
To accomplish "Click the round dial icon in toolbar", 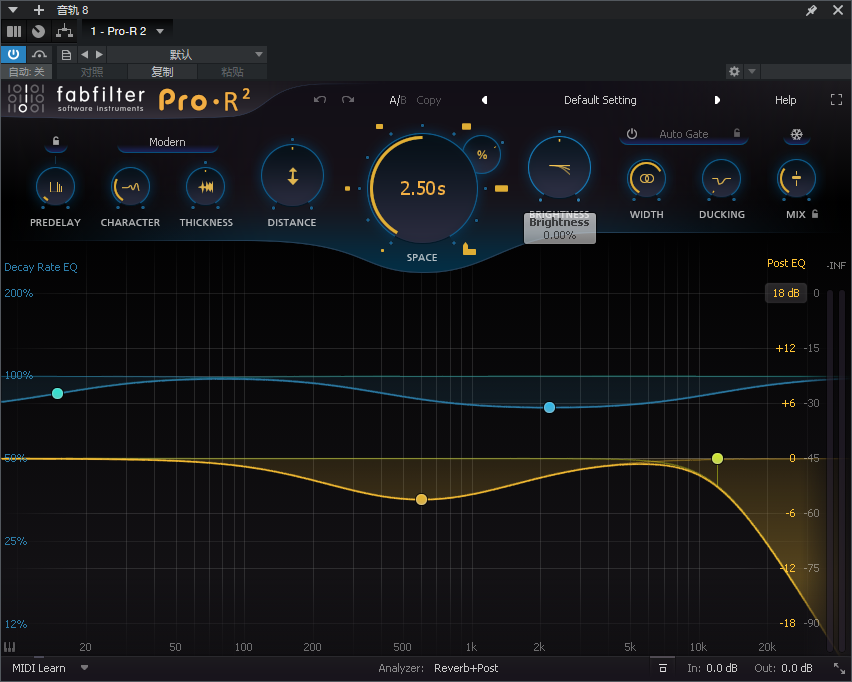I will (39, 32).
